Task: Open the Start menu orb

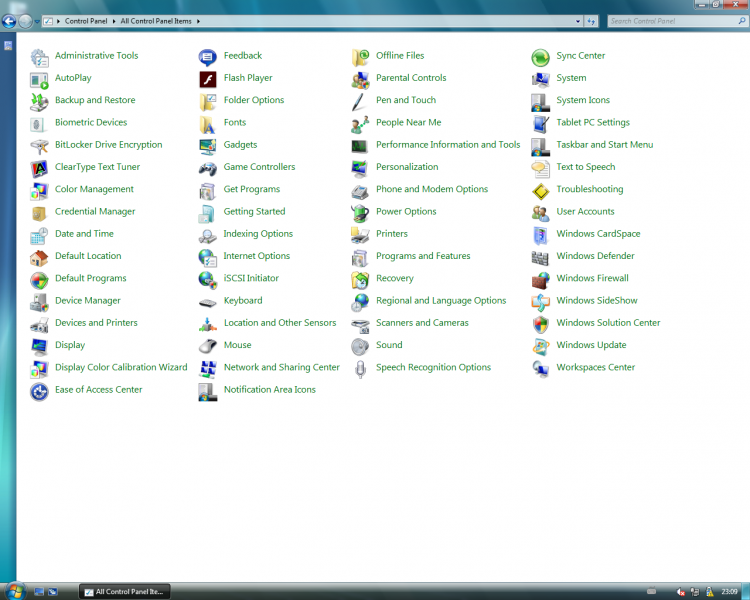Action: coord(14,591)
